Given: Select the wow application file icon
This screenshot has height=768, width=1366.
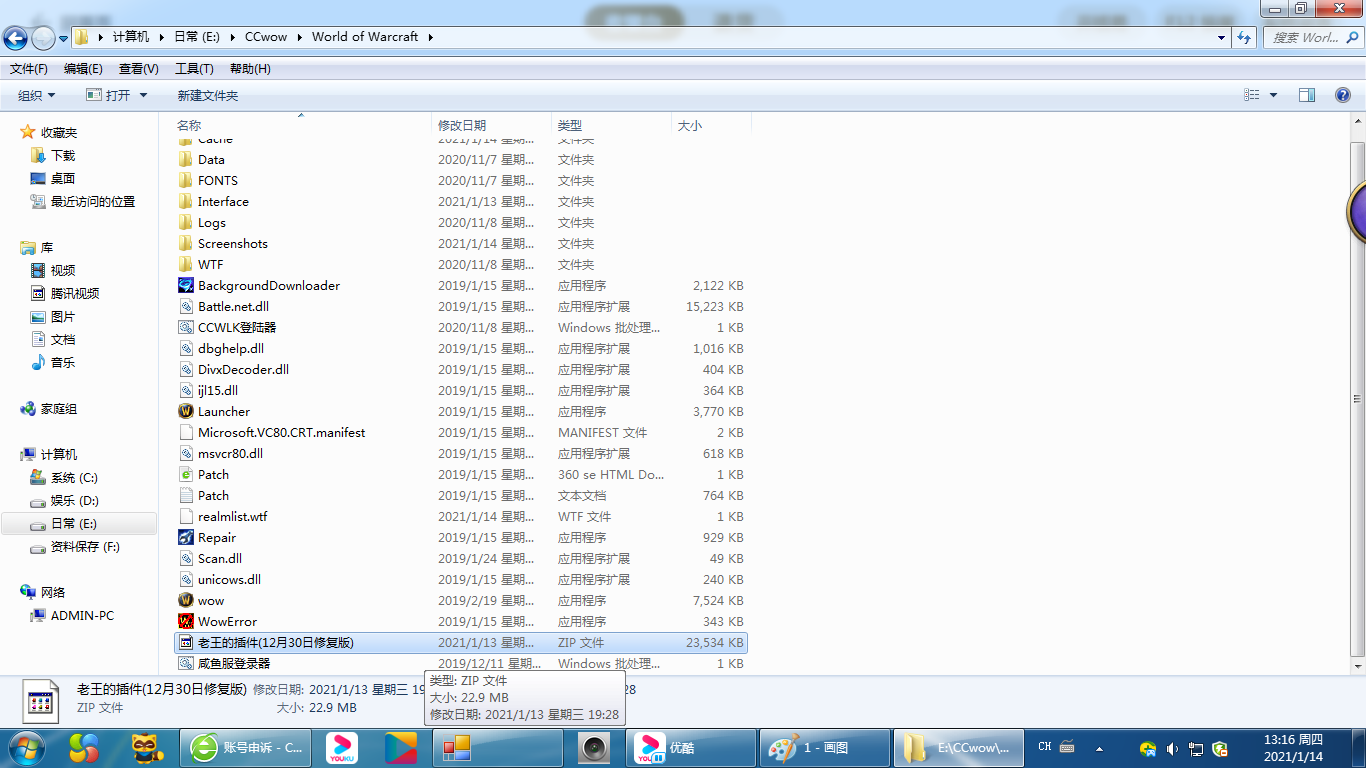Looking at the screenshot, I should pyautogui.click(x=186, y=600).
